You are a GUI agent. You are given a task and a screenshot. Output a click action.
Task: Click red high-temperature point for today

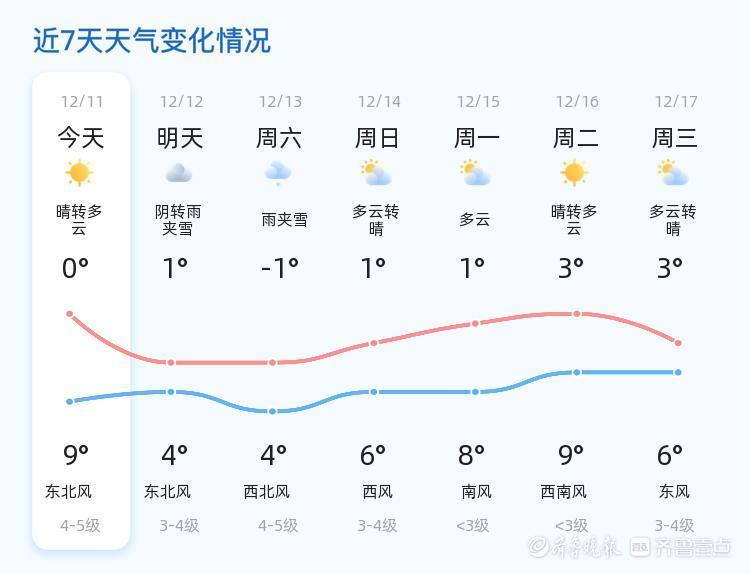pos(70,314)
